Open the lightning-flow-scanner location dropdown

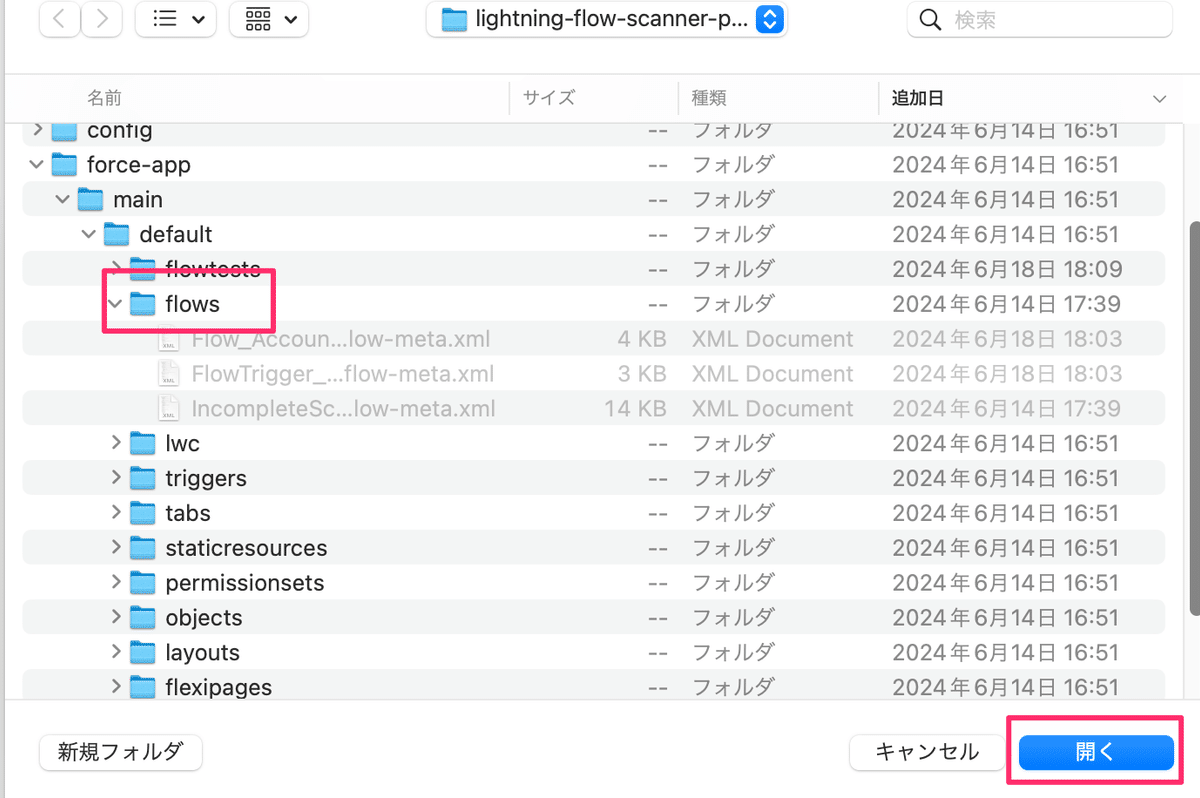click(769, 19)
